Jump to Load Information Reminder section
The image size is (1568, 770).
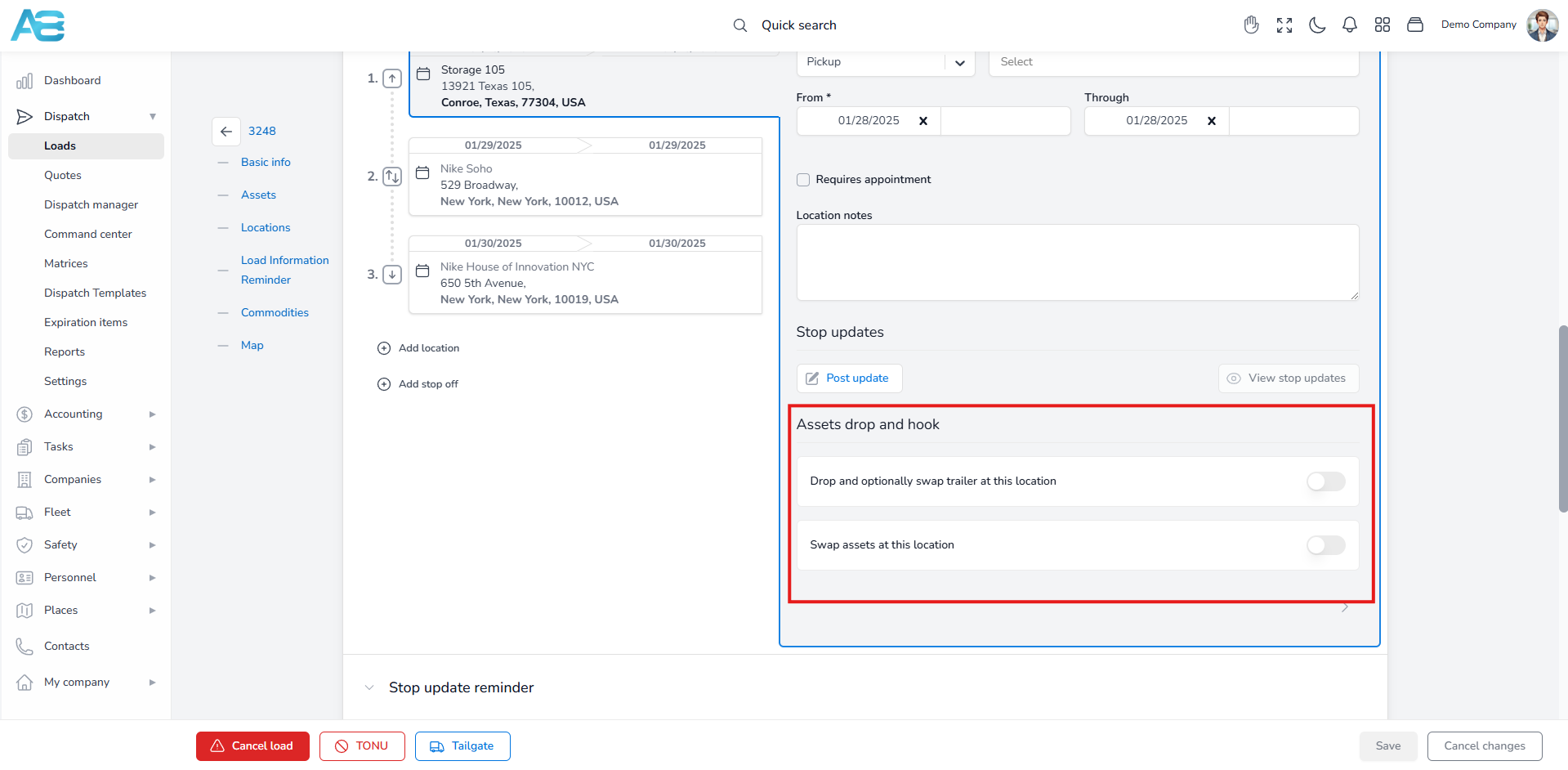tap(285, 271)
